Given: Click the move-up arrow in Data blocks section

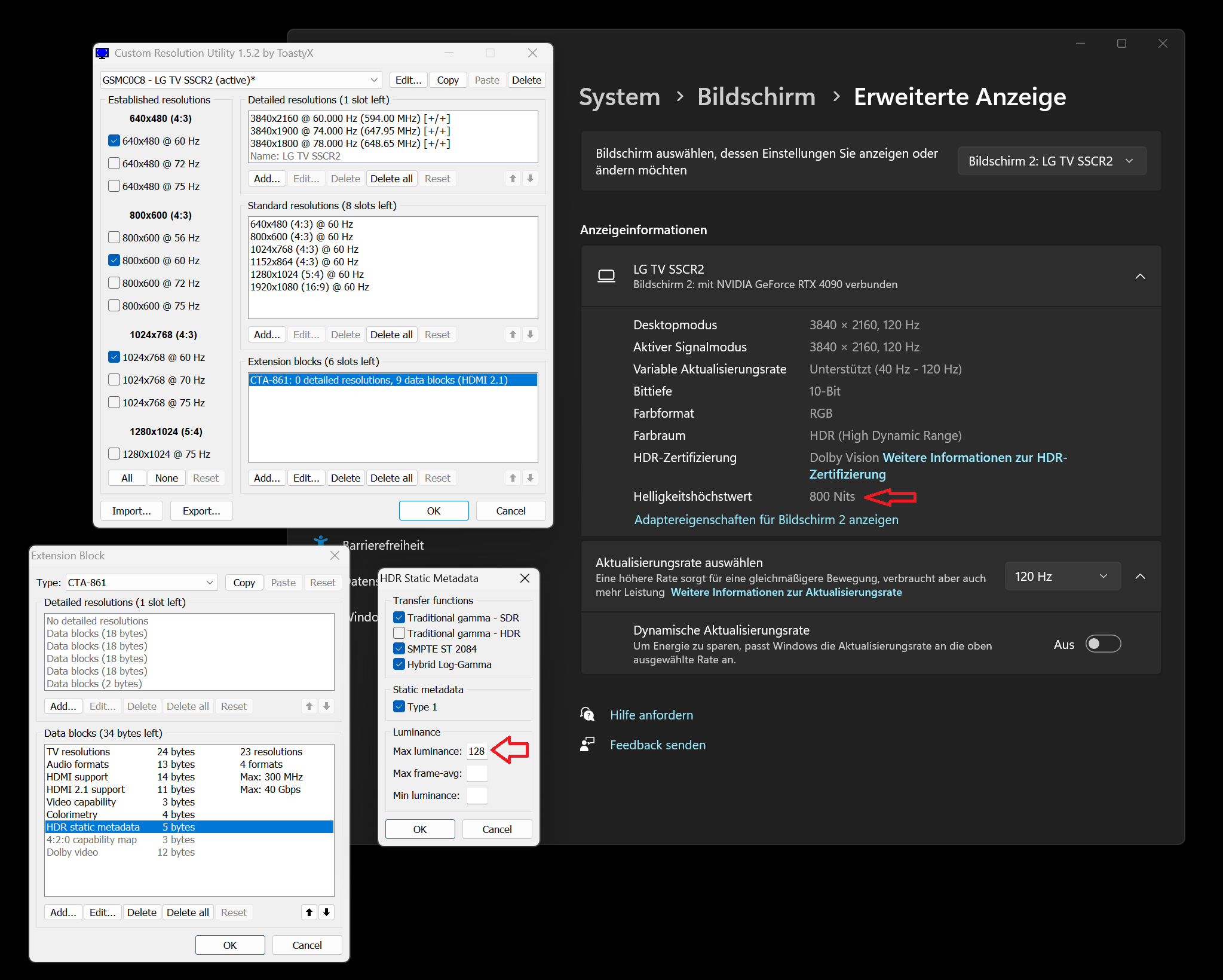Looking at the screenshot, I should click(309, 912).
